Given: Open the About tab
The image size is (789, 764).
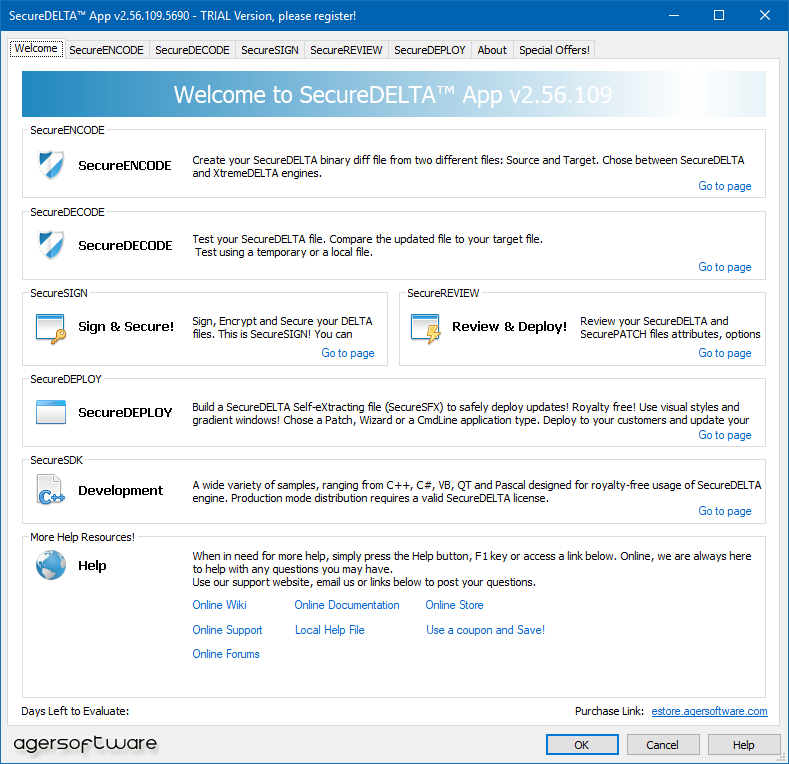Looking at the screenshot, I should pos(492,50).
